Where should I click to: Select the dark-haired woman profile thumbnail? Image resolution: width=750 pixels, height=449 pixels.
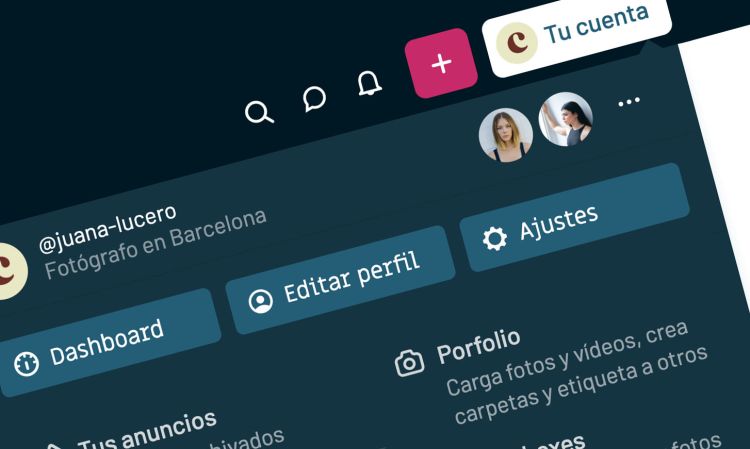(566, 119)
